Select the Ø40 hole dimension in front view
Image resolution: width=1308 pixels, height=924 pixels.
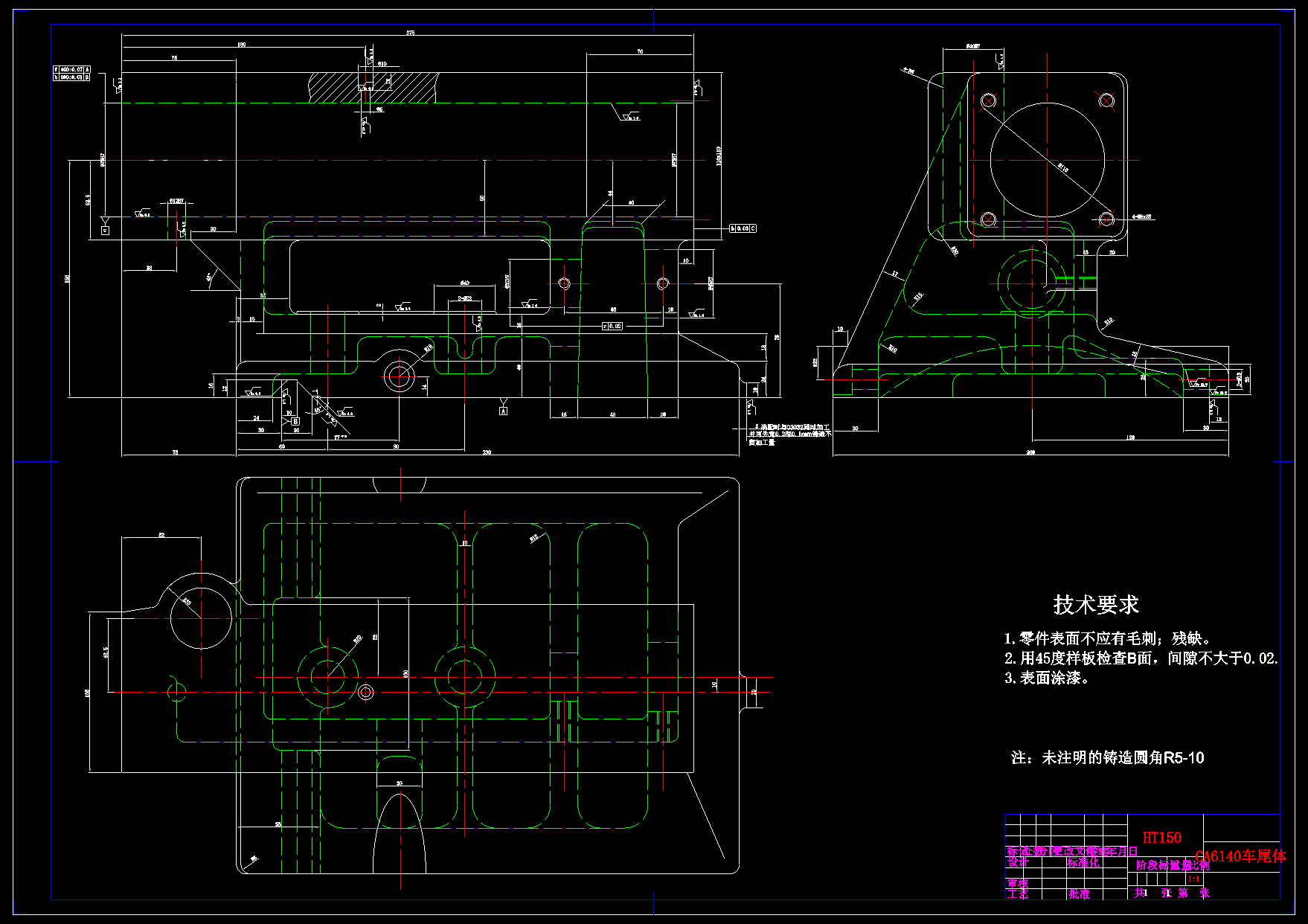coord(467,282)
